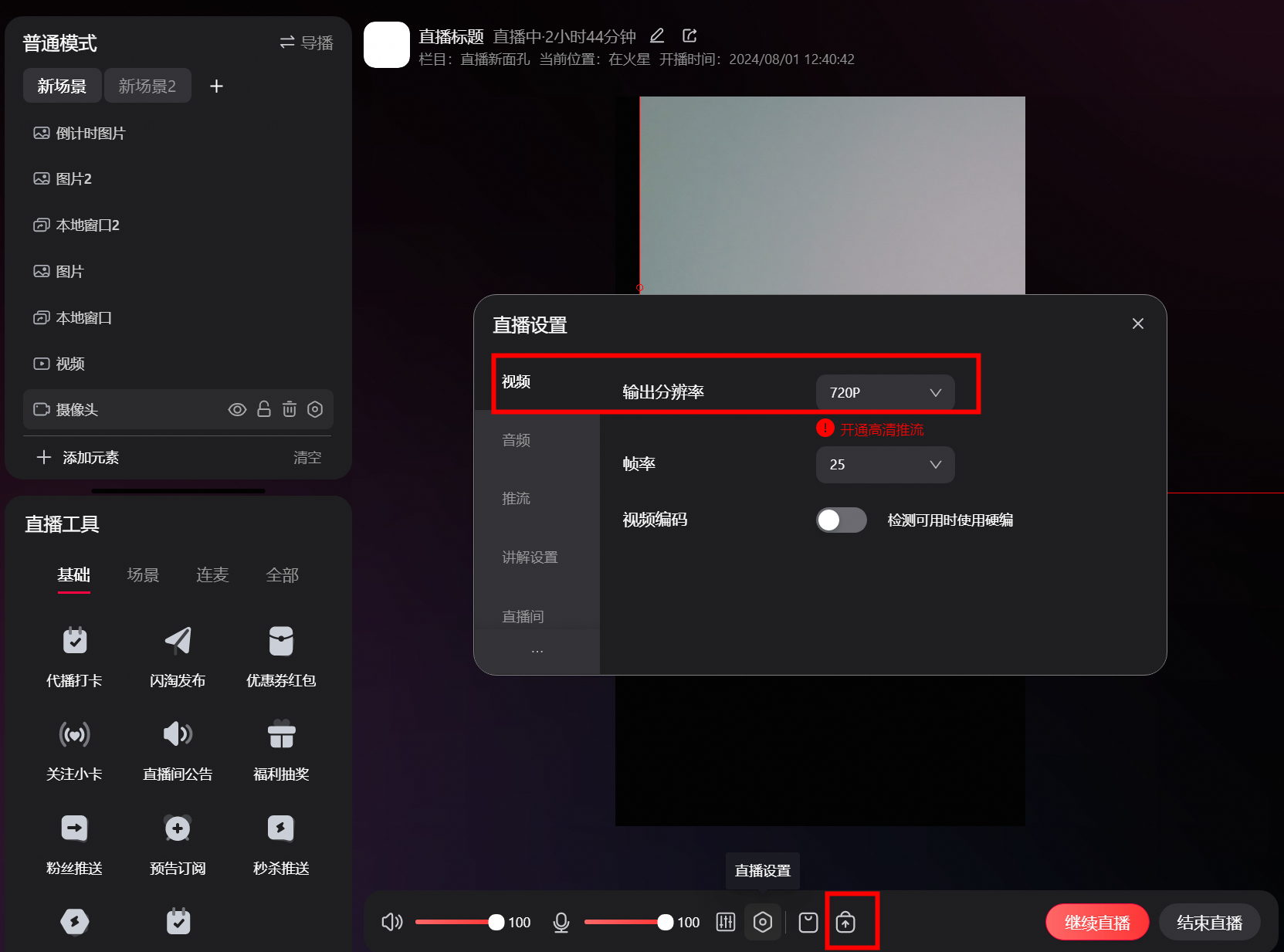Open the 代播打卡 tool

click(74, 656)
